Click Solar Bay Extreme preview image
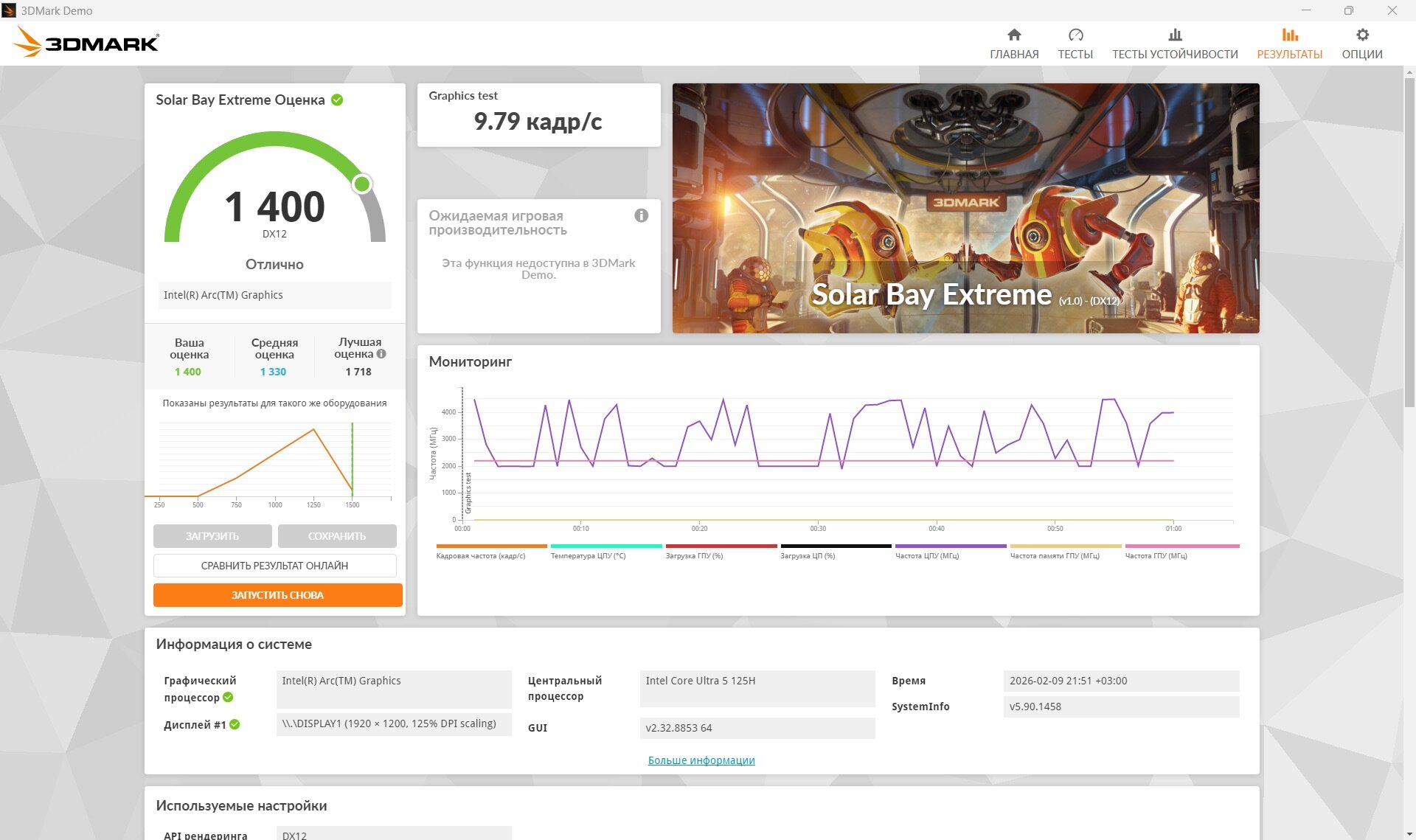Viewport: 1416px width, 840px height. click(965, 208)
